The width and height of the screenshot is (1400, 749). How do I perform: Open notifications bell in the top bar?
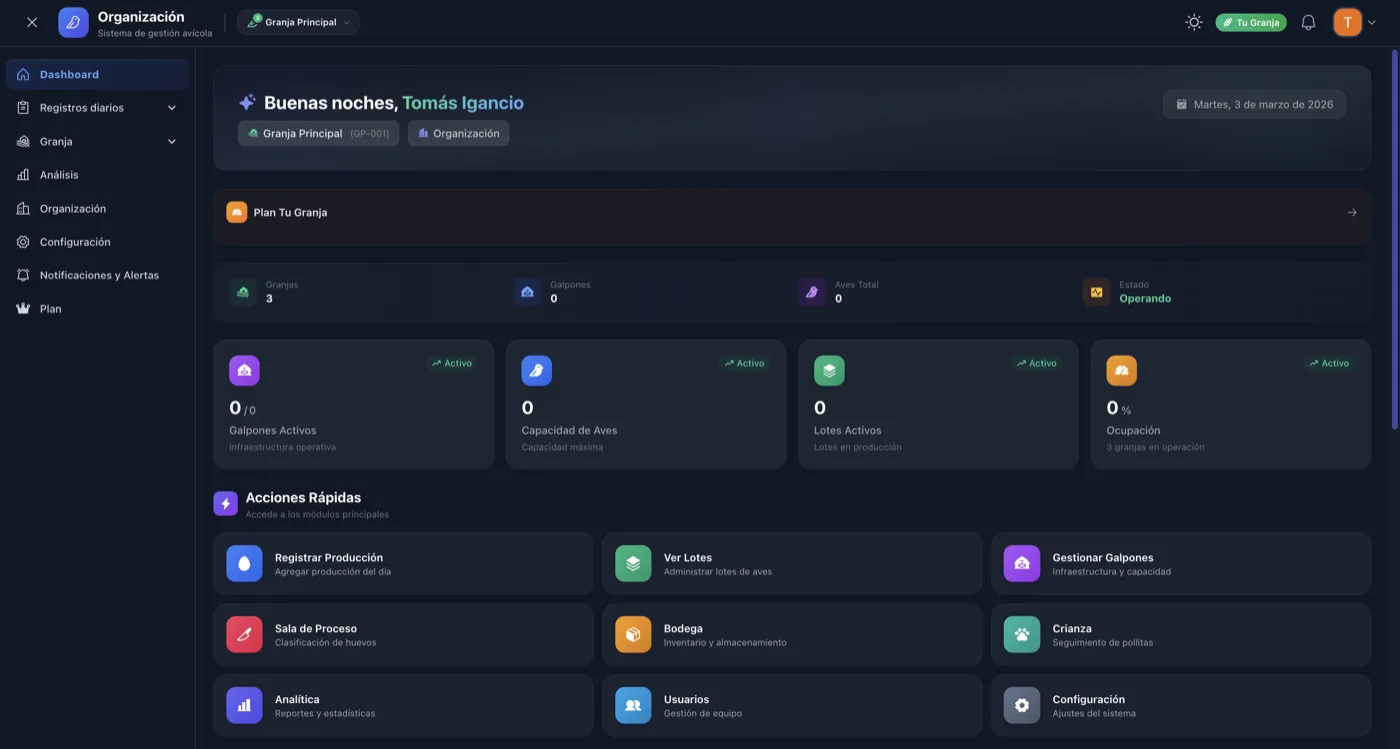[1308, 22]
